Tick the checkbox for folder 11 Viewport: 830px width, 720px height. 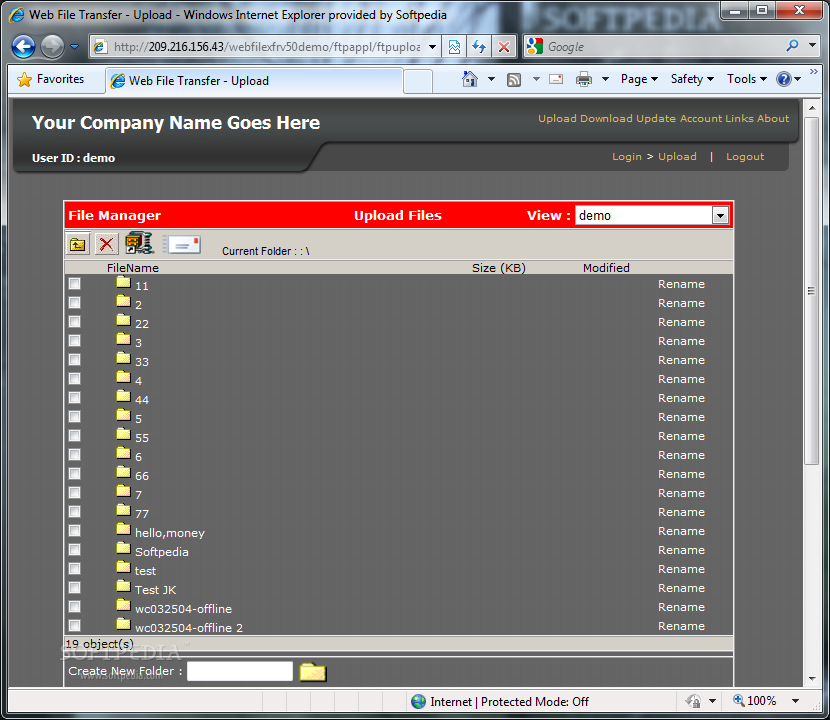click(75, 284)
